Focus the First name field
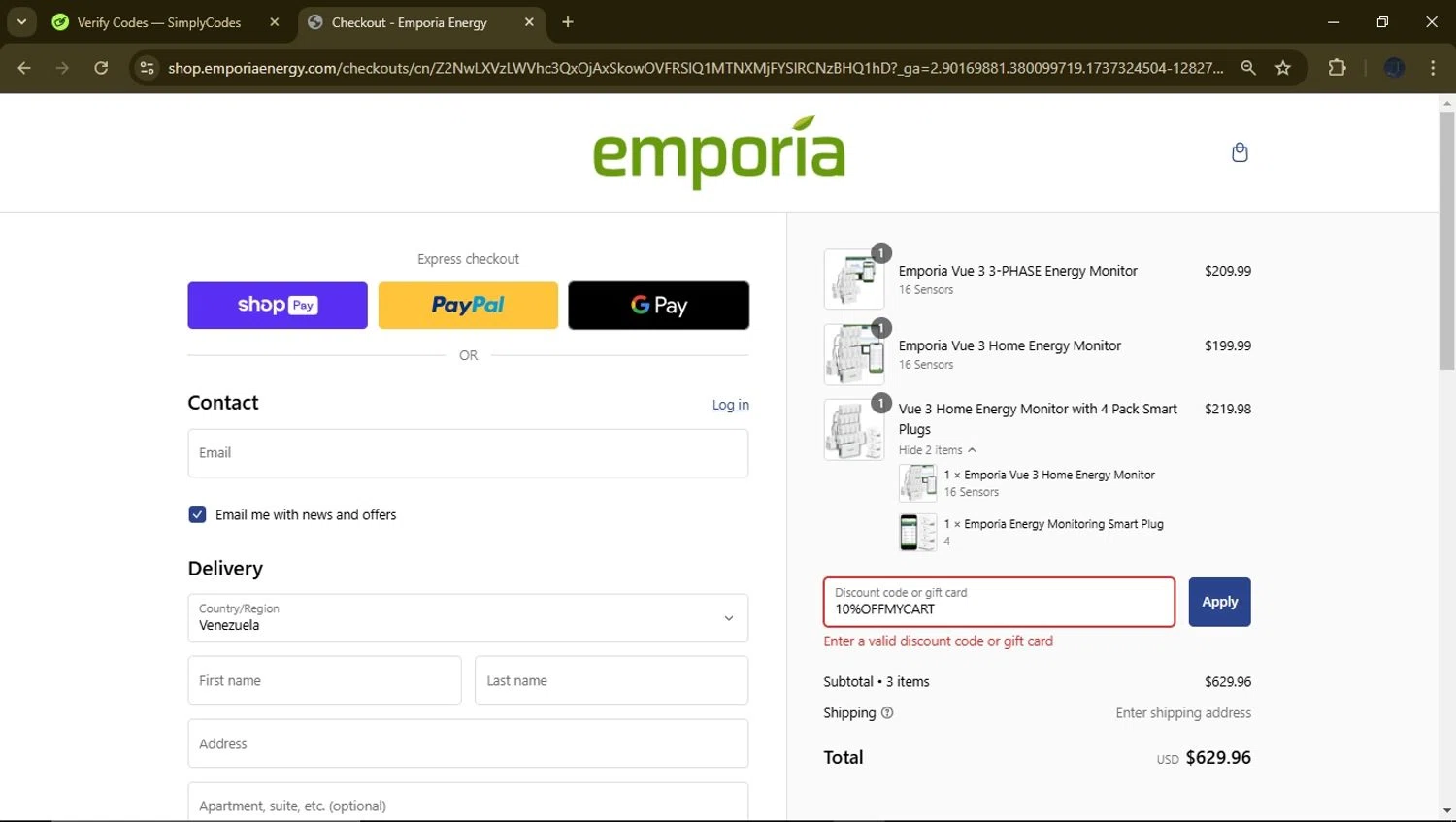This screenshot has height=822, width=1456. tap(324, 680)
